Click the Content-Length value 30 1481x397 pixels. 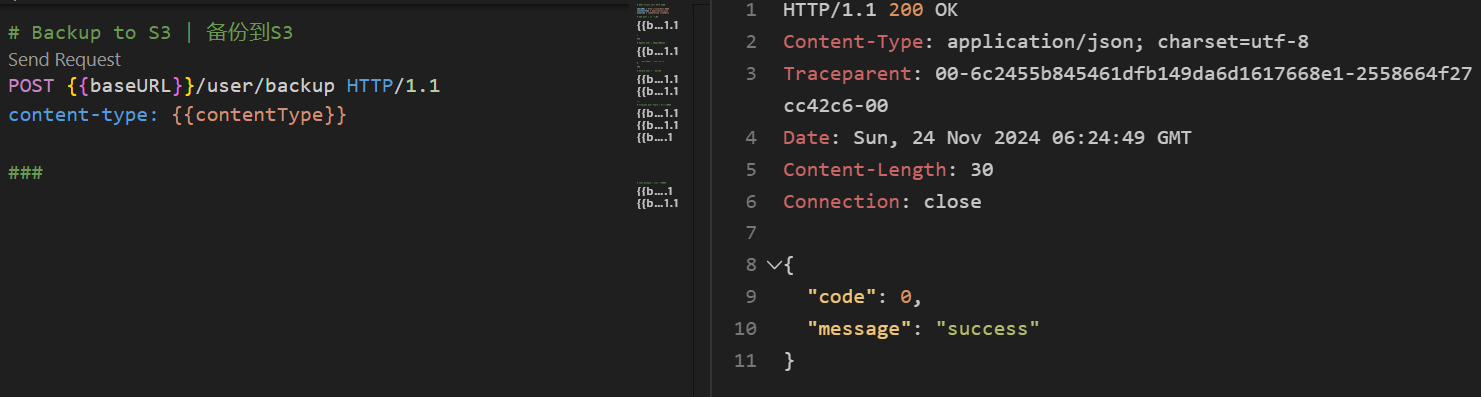click(981, 170)
